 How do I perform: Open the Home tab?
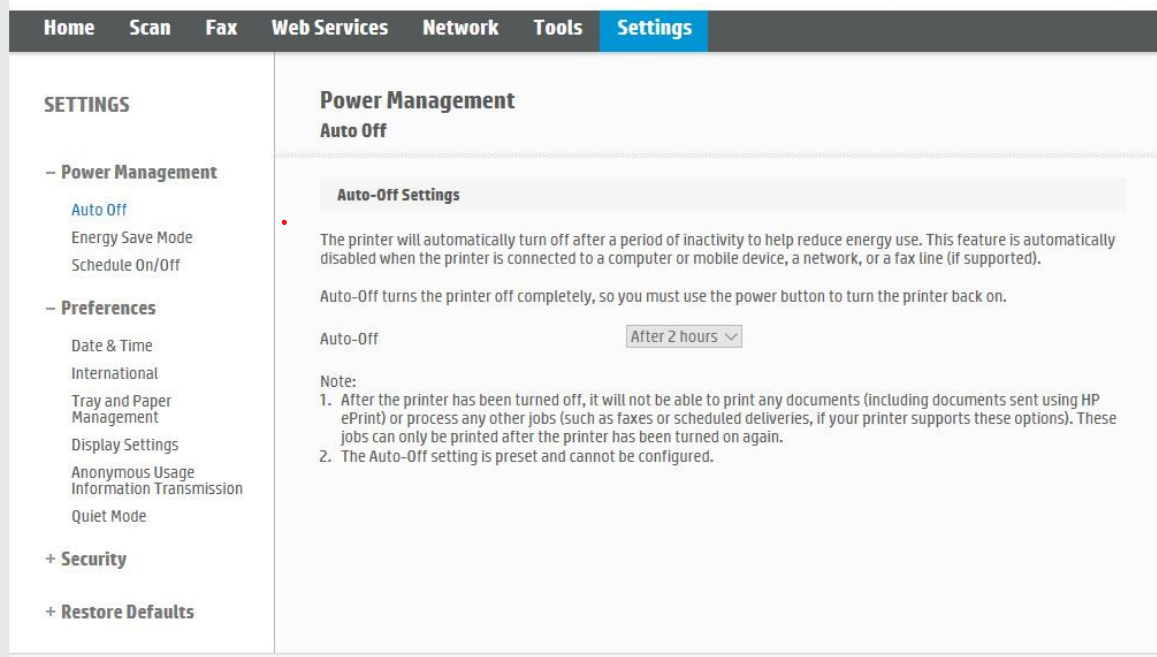click(x=69, y=28)
